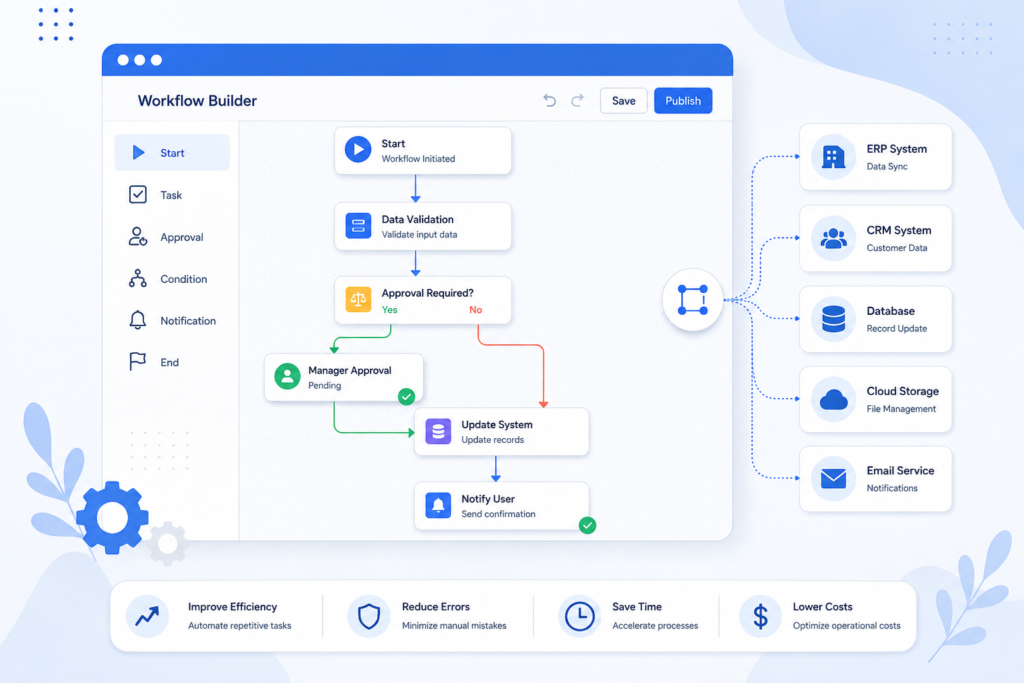This screenshot has width=1024, height=683.
Task: Click the green checkmark on Manager Approval node
Action: 406,396
